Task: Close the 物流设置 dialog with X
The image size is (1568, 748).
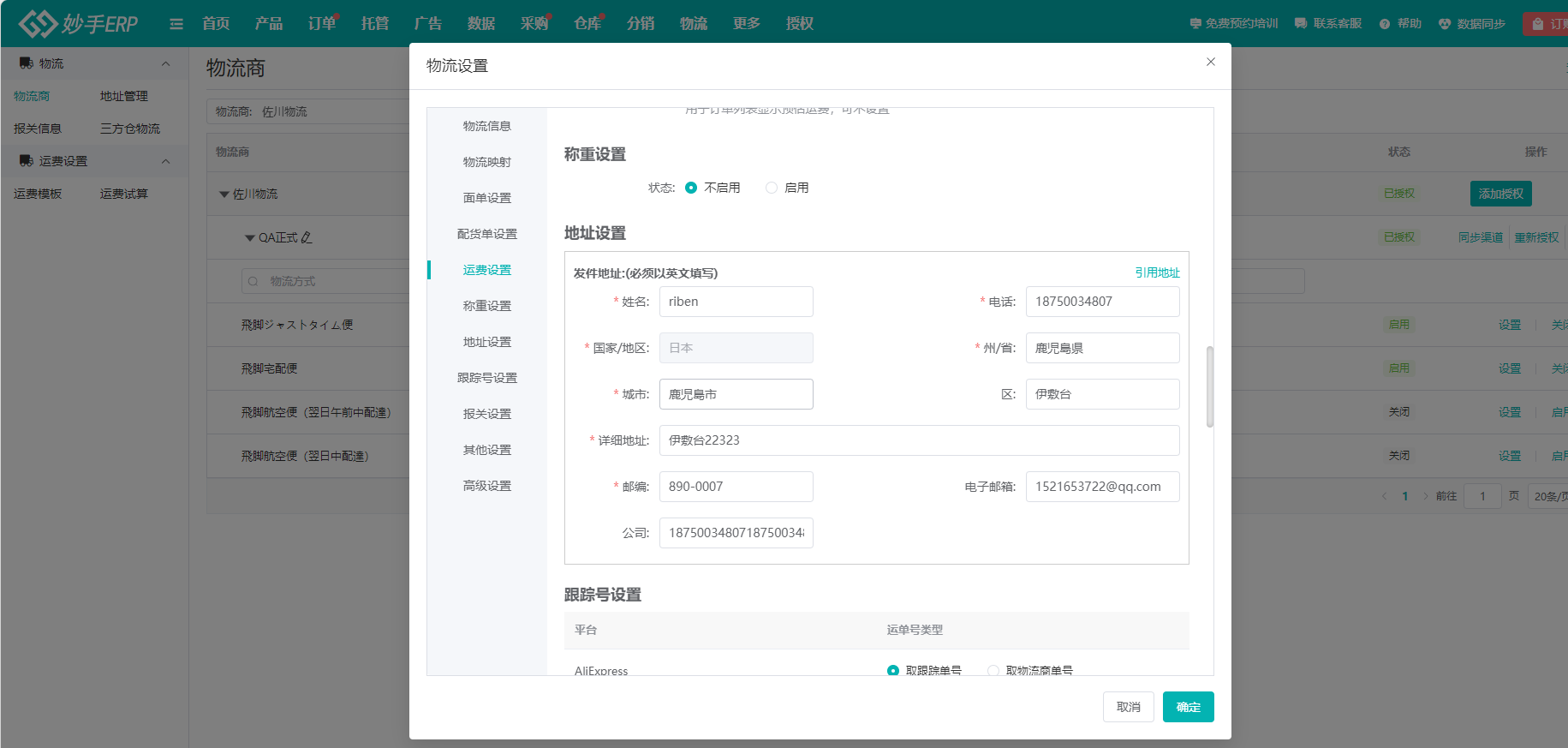Action: (1210, 62)
